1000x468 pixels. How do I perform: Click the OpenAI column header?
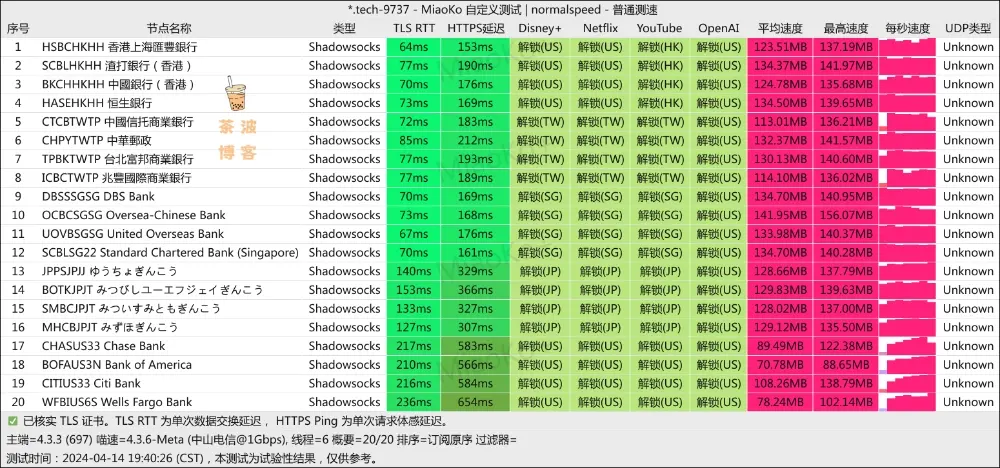(x=719, y=28)
